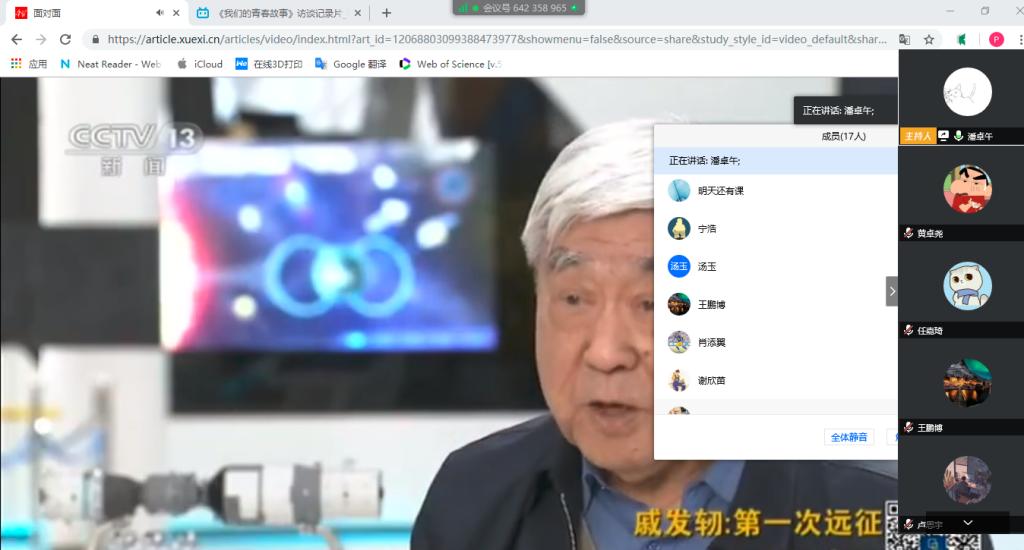Open the Google 翻译 bookmark

351,64
